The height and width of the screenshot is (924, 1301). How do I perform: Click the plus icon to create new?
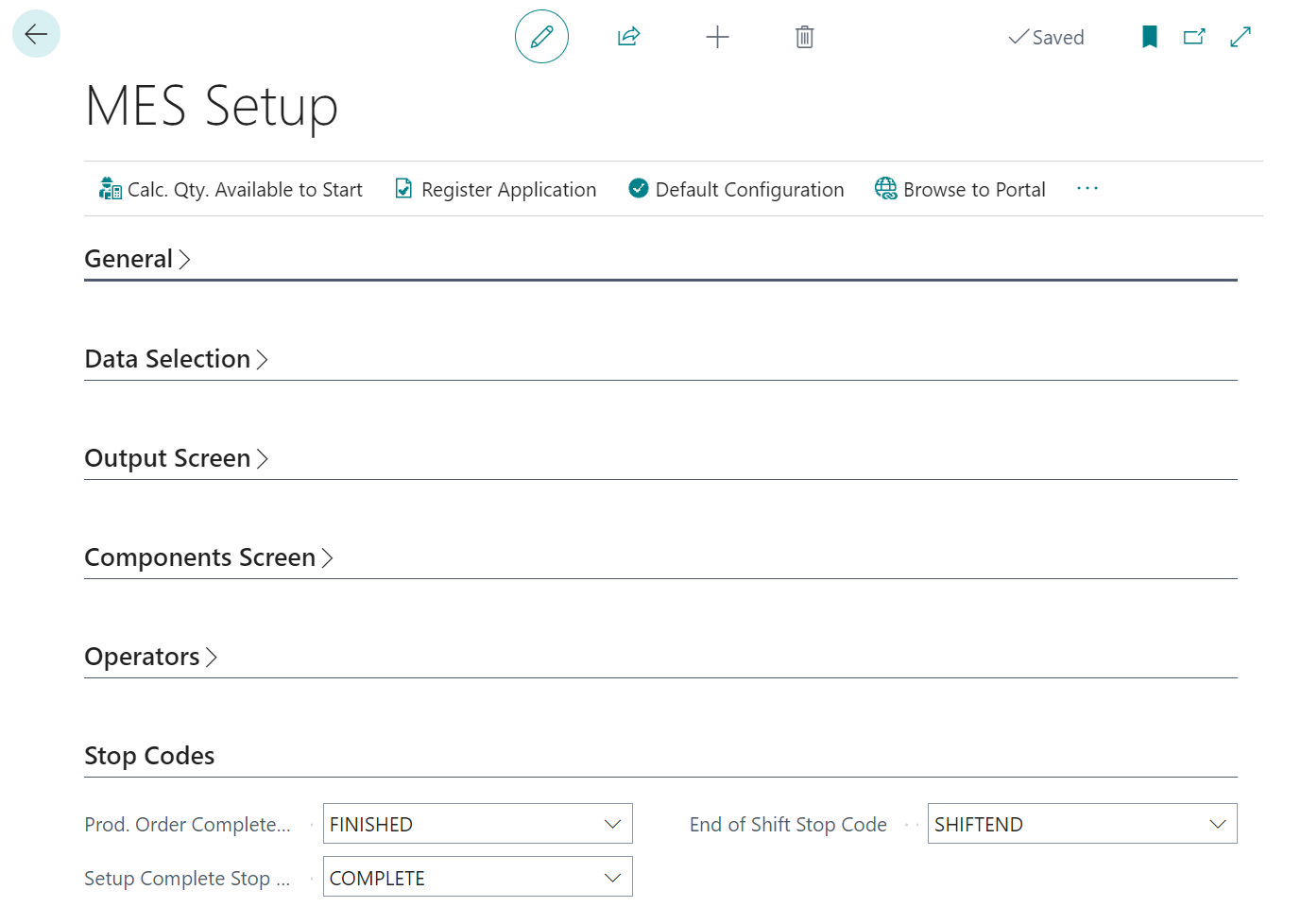[717, 37]
